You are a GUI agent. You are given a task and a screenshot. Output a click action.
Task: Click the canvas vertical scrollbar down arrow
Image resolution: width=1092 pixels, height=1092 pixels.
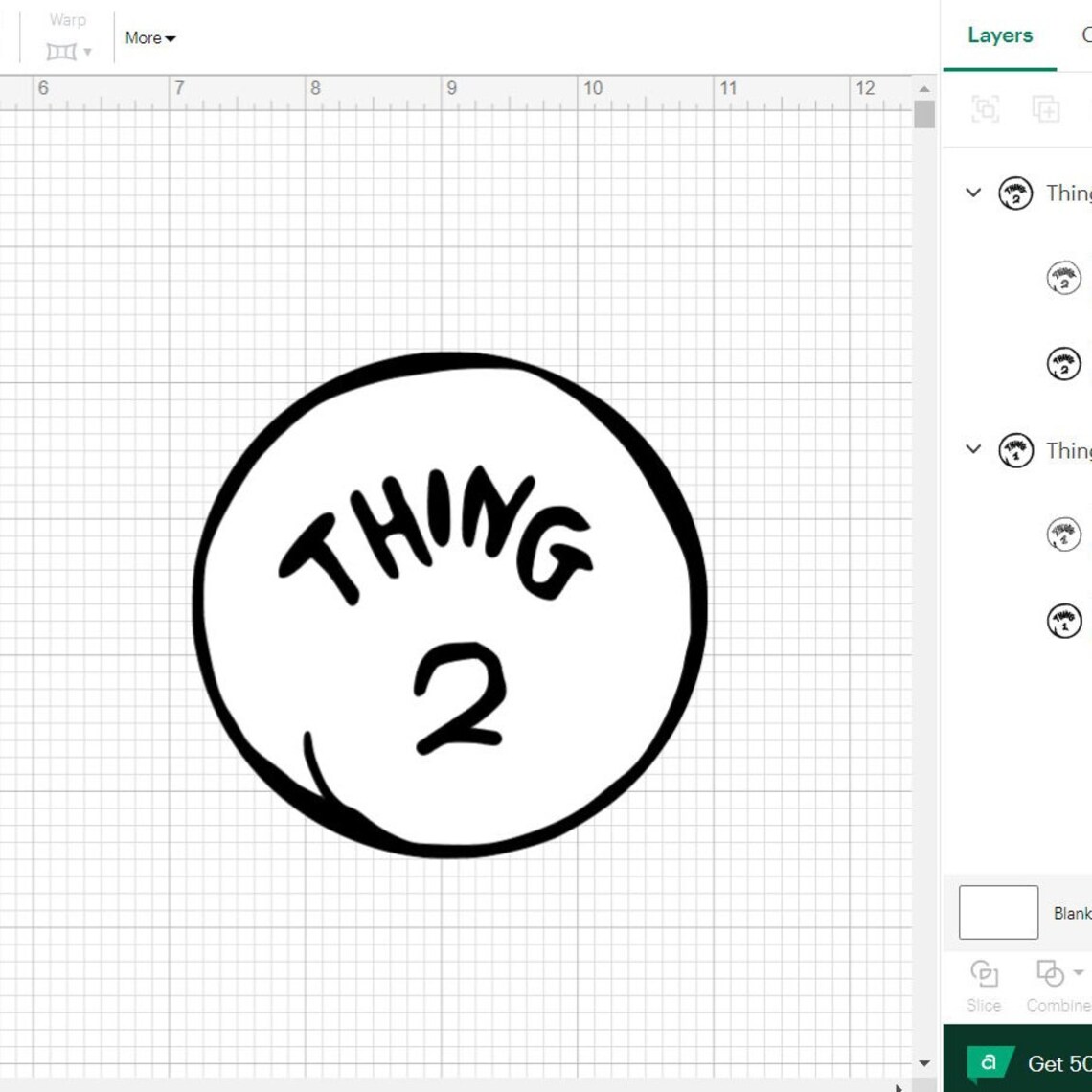tap(922, 1062)
